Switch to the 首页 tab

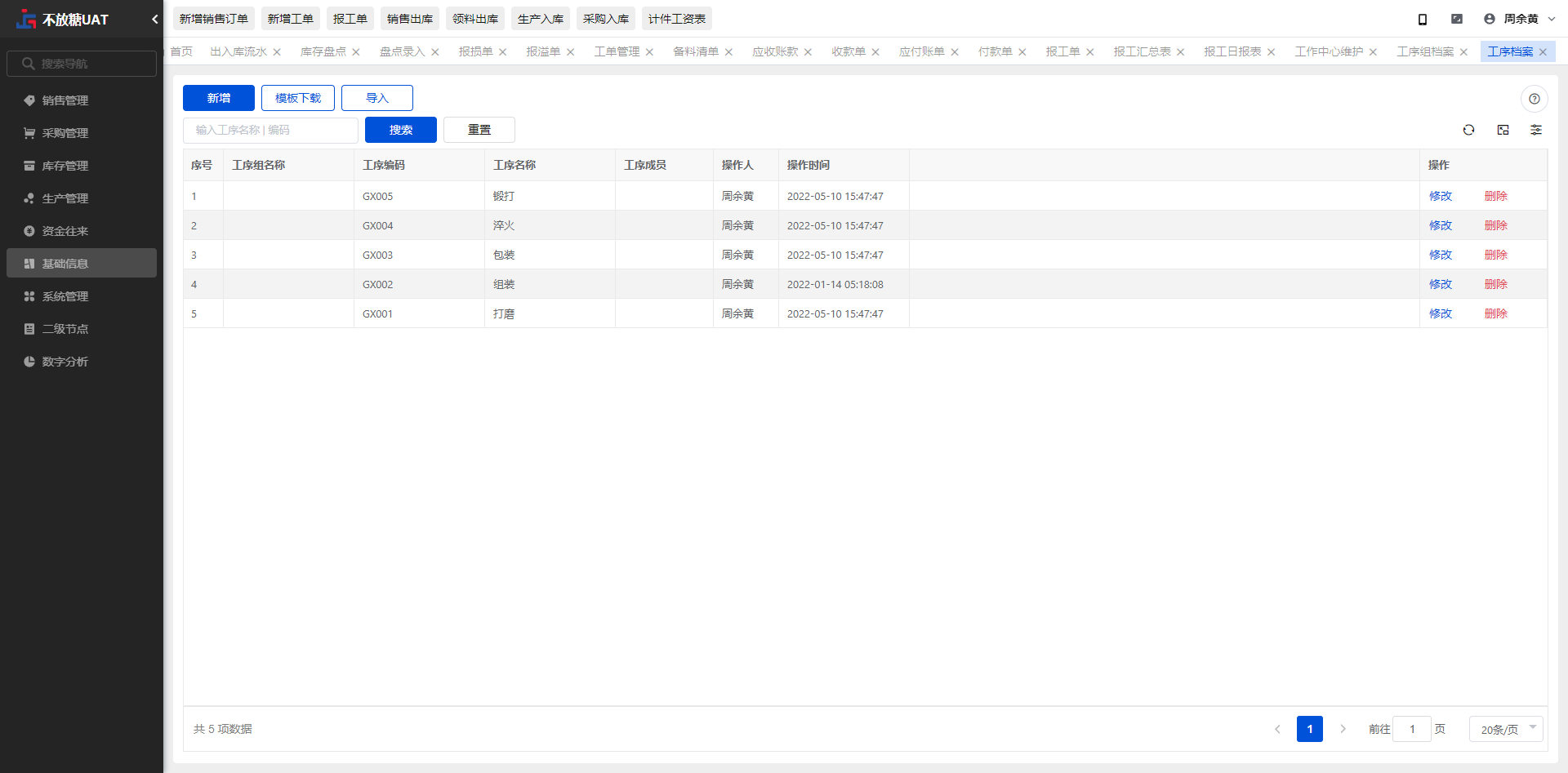tap(181, 51)
